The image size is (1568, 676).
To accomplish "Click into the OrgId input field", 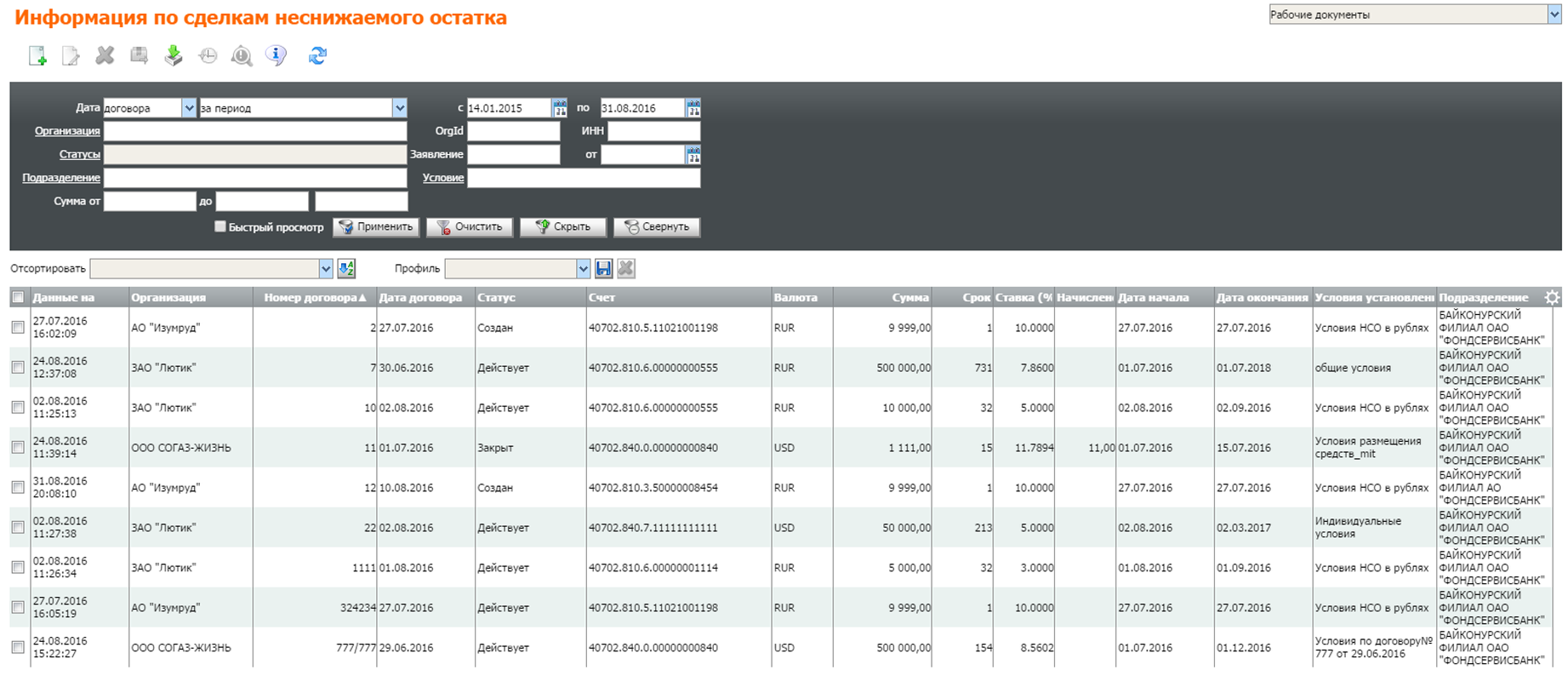I will pos(514,131).
